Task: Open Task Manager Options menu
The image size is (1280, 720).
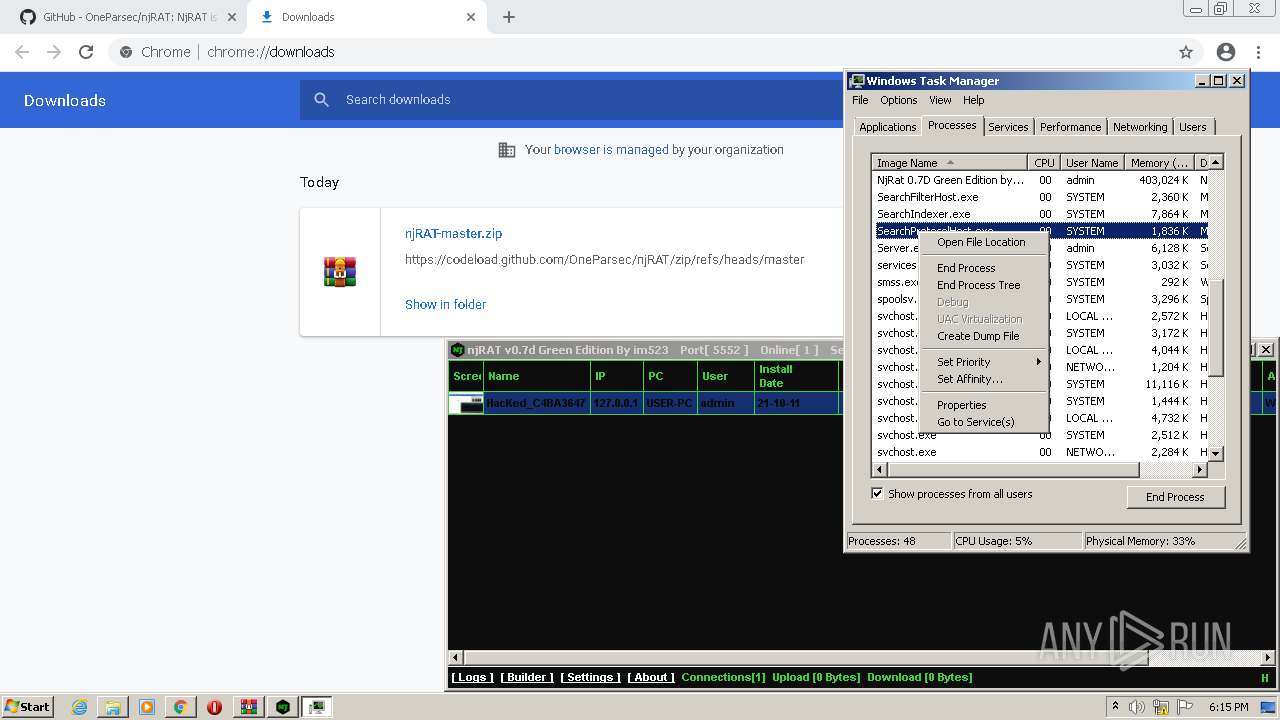Action: [x=898, y=100]
